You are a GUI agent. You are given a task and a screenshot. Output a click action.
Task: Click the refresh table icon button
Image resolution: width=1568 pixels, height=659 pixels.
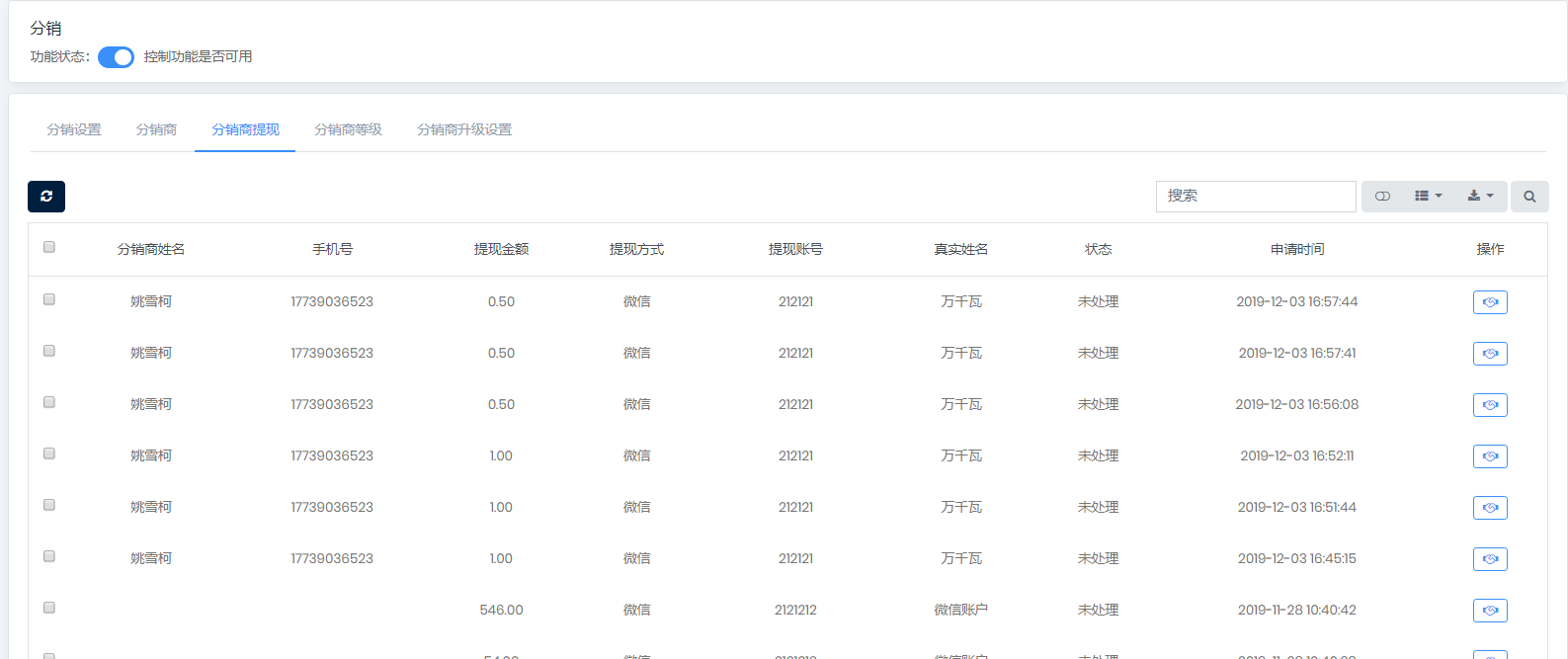coord(46,197)
